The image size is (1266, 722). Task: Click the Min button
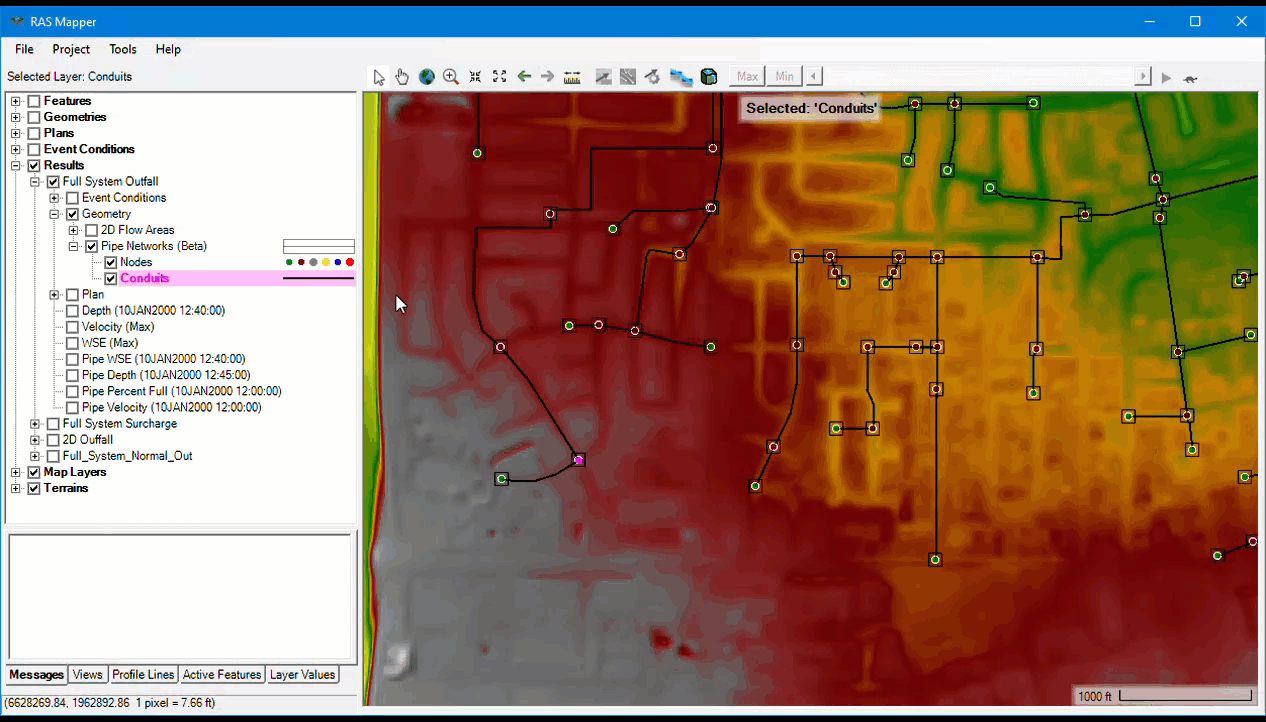click(784, 77)
